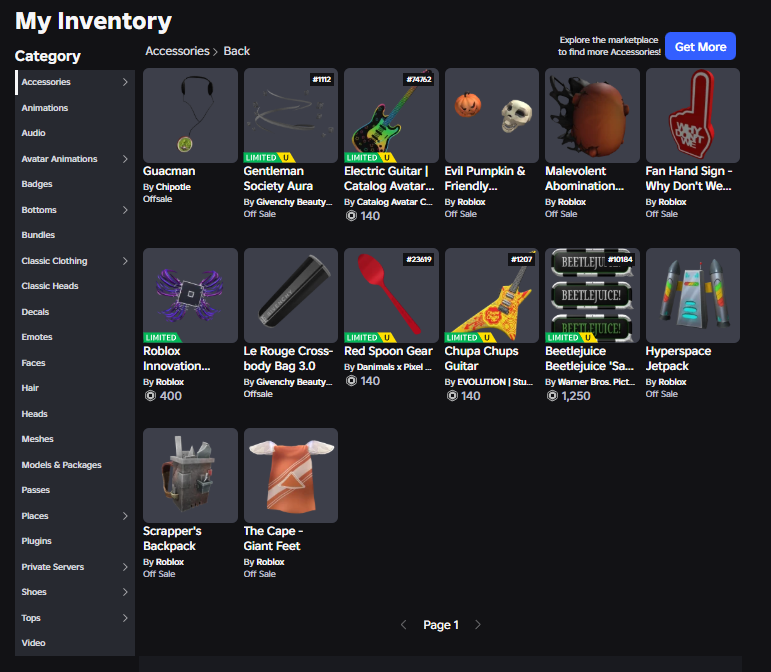Click the Roblox Innovation... title
The height and width of the screenshot is (672, 771).
click(x=177, y=358)
